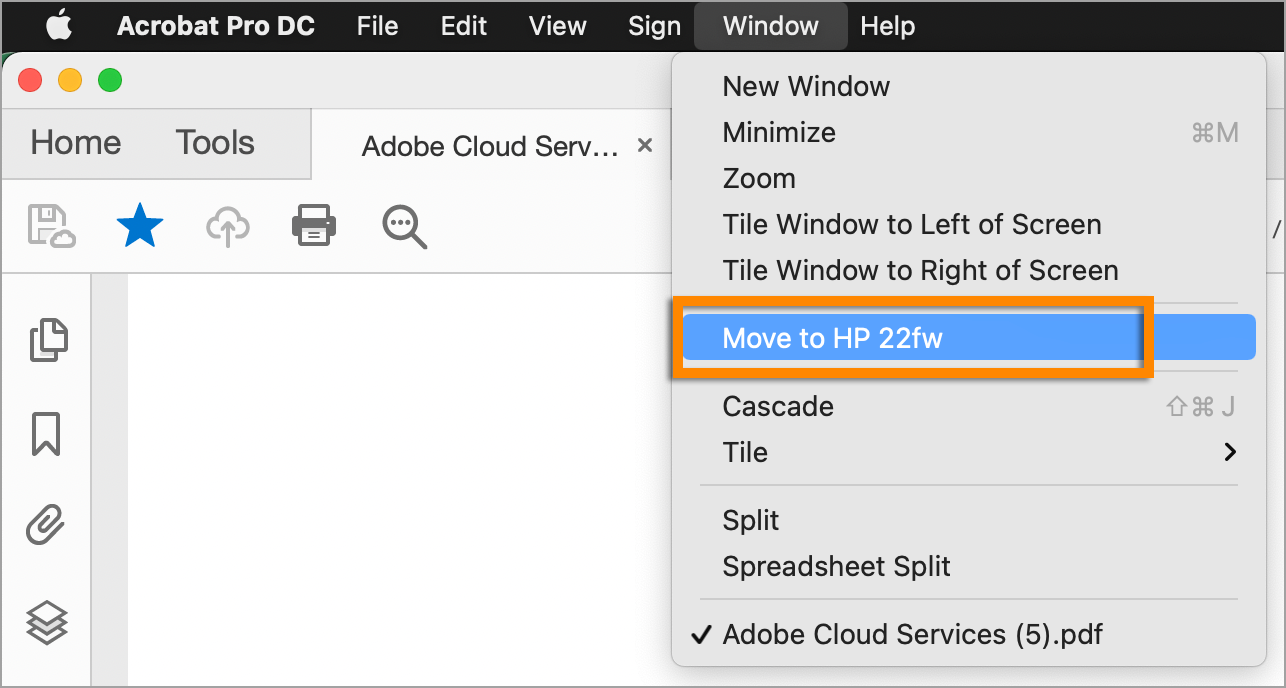The height and width of the screenshot is (688, 1286).
Task: Expand the Tile submenu
Action: [x=744, y=452]
